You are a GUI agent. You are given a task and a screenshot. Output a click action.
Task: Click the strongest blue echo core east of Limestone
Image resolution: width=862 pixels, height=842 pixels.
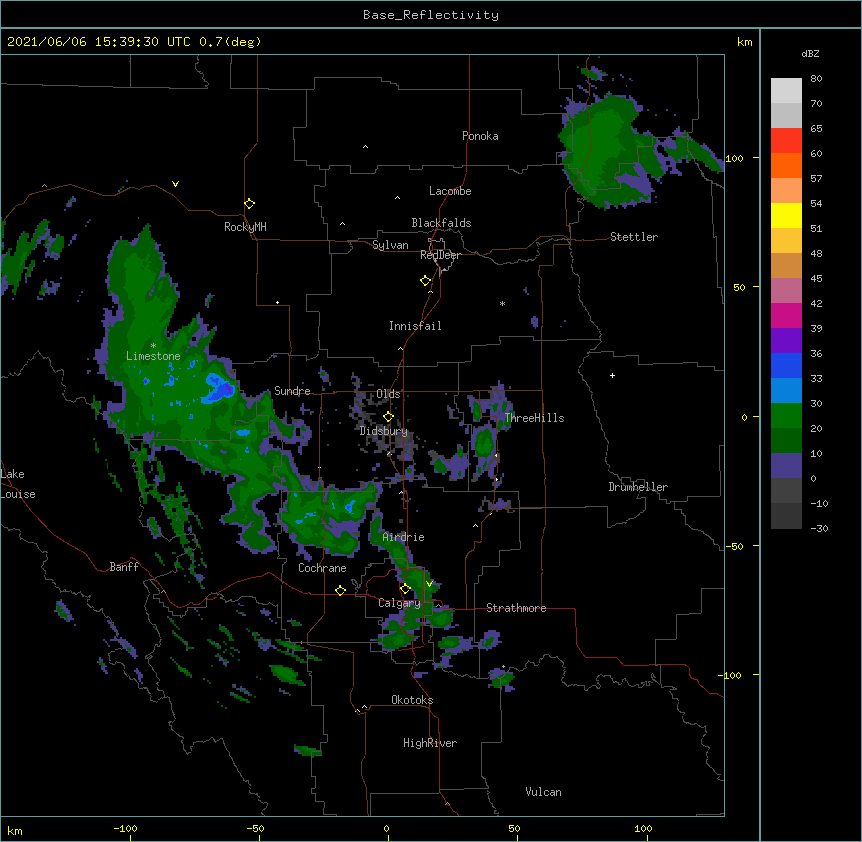point(220,388)
